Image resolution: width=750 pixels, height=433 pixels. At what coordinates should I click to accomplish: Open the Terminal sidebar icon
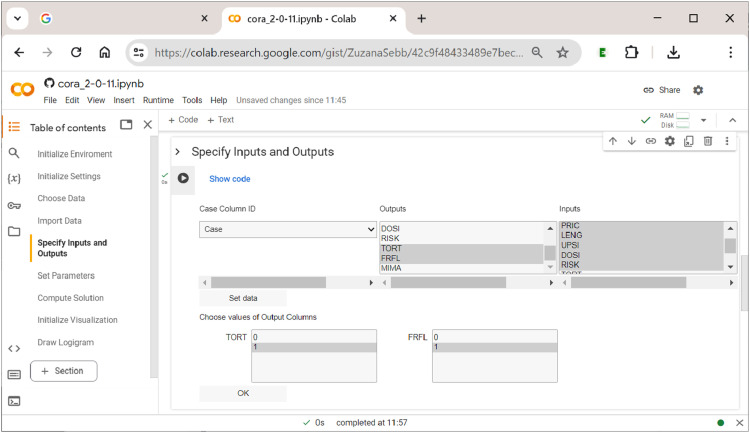point(14,401)
